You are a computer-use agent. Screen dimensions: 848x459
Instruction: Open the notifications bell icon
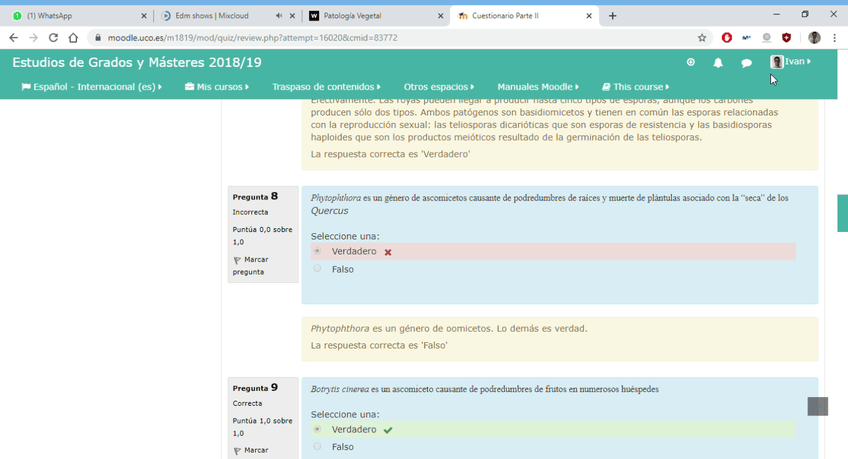(x=718, y=62)
